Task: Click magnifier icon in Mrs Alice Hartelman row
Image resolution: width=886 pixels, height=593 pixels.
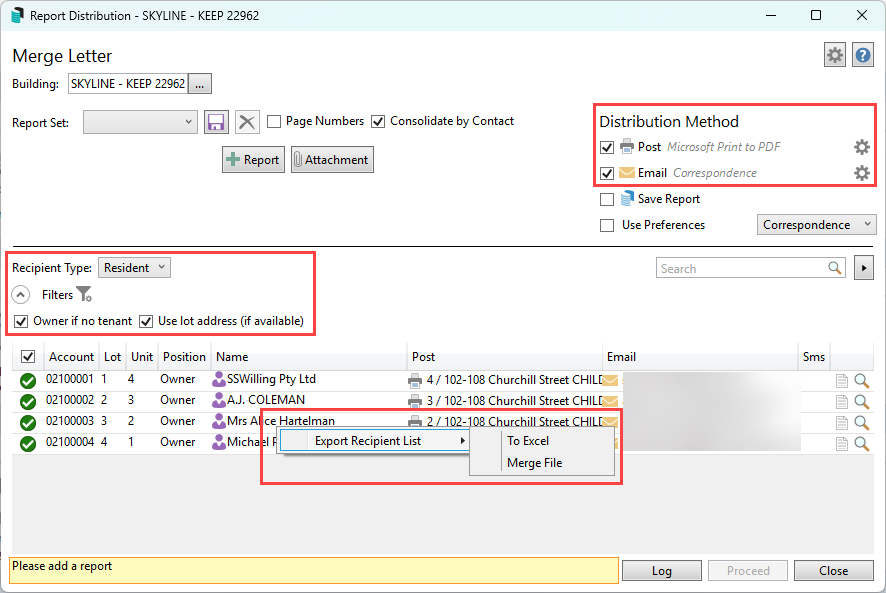Action: click(862, 423)
